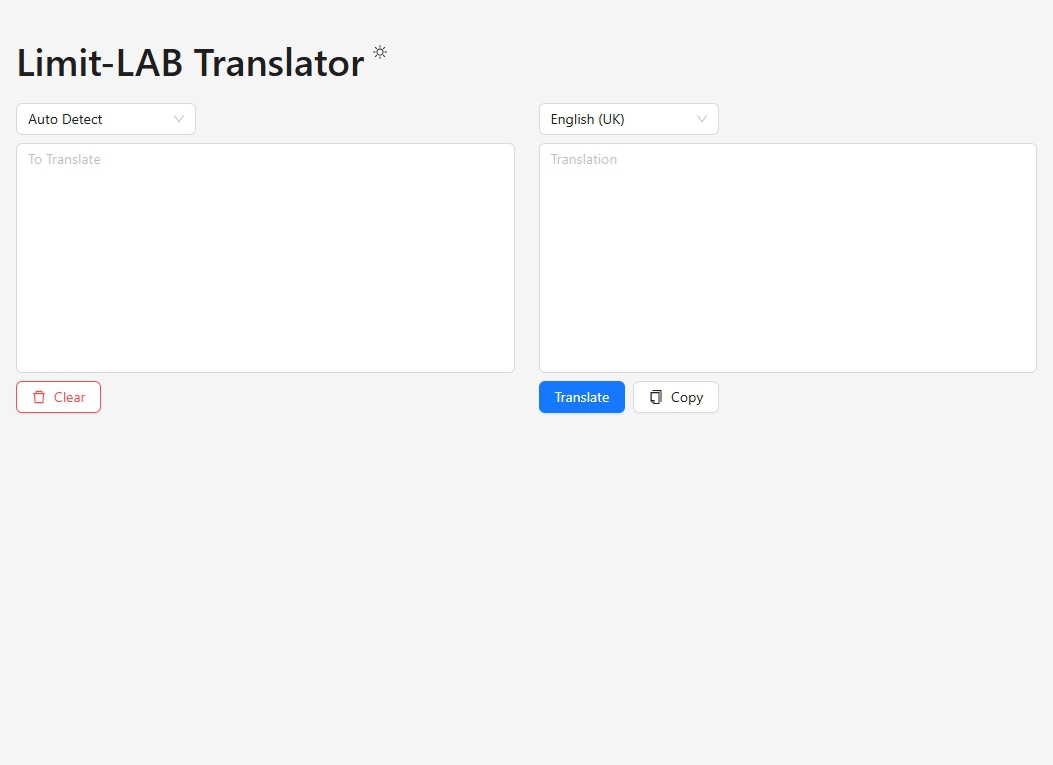Toggle the sun theme icon beside the title
Image resolution: width=1053 pixels, height=765 pixels.
click(380, 52)
